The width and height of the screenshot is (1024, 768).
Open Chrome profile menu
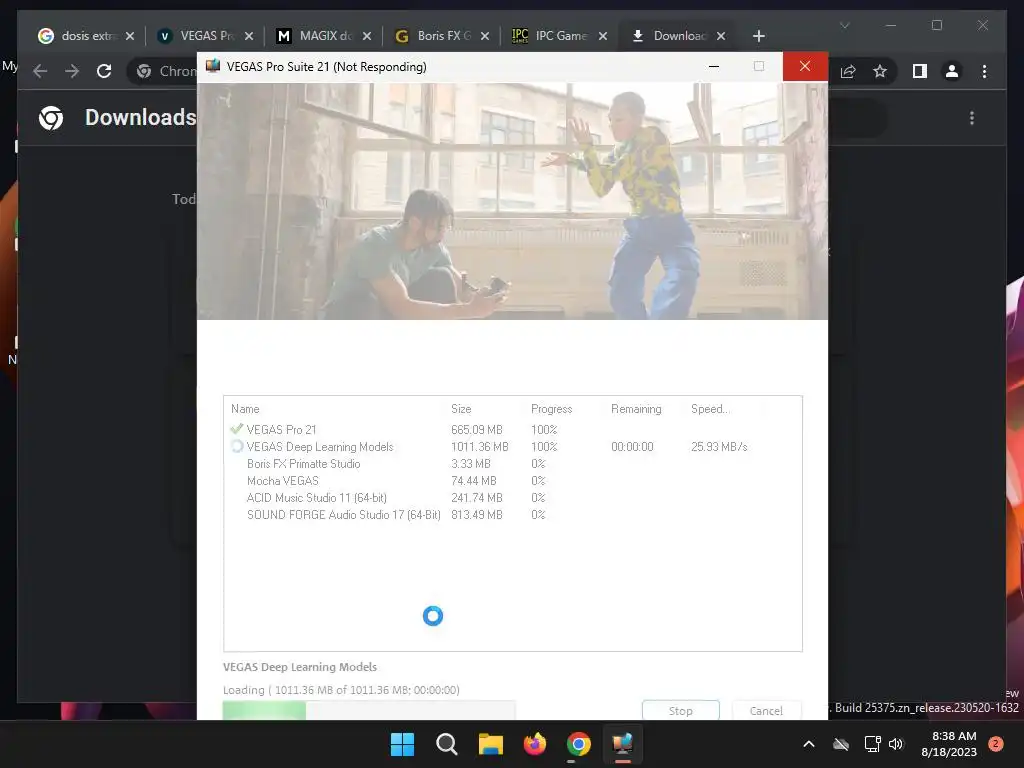tap(952, 71)
